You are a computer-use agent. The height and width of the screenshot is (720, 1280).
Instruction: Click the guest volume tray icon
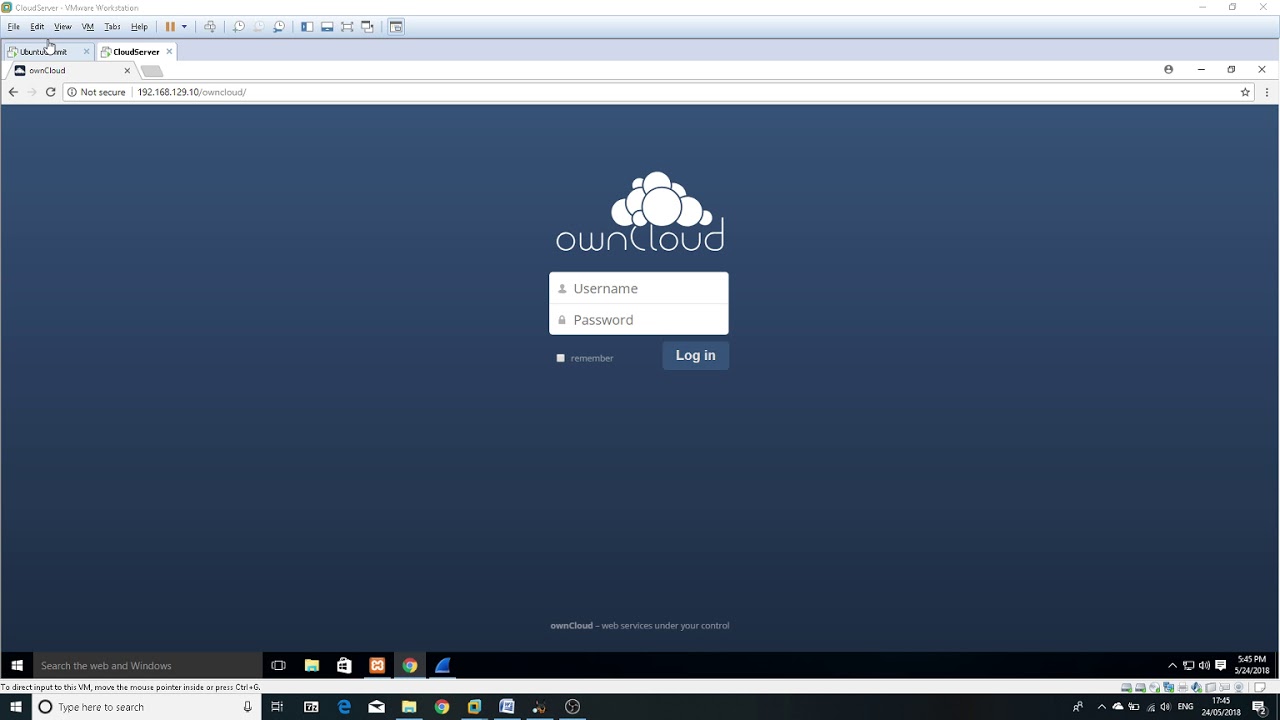1204,666
